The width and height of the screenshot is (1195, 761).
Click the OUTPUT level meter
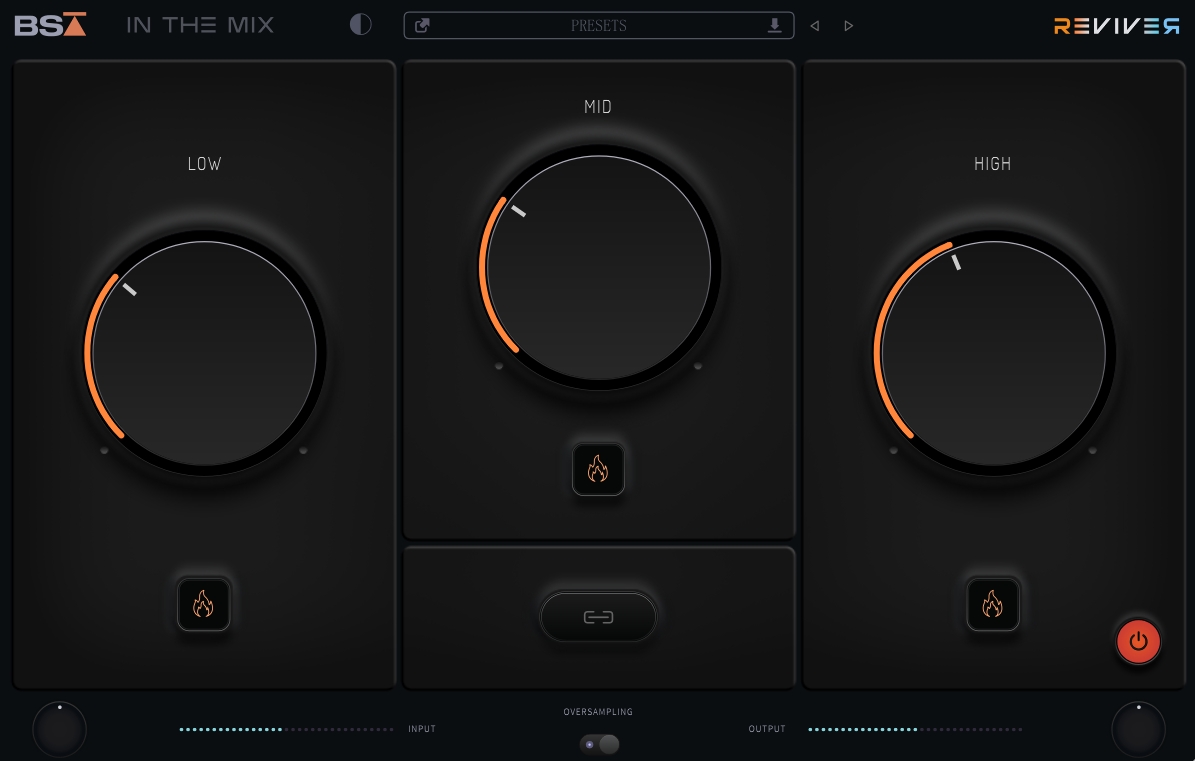[x=915, y=729]
